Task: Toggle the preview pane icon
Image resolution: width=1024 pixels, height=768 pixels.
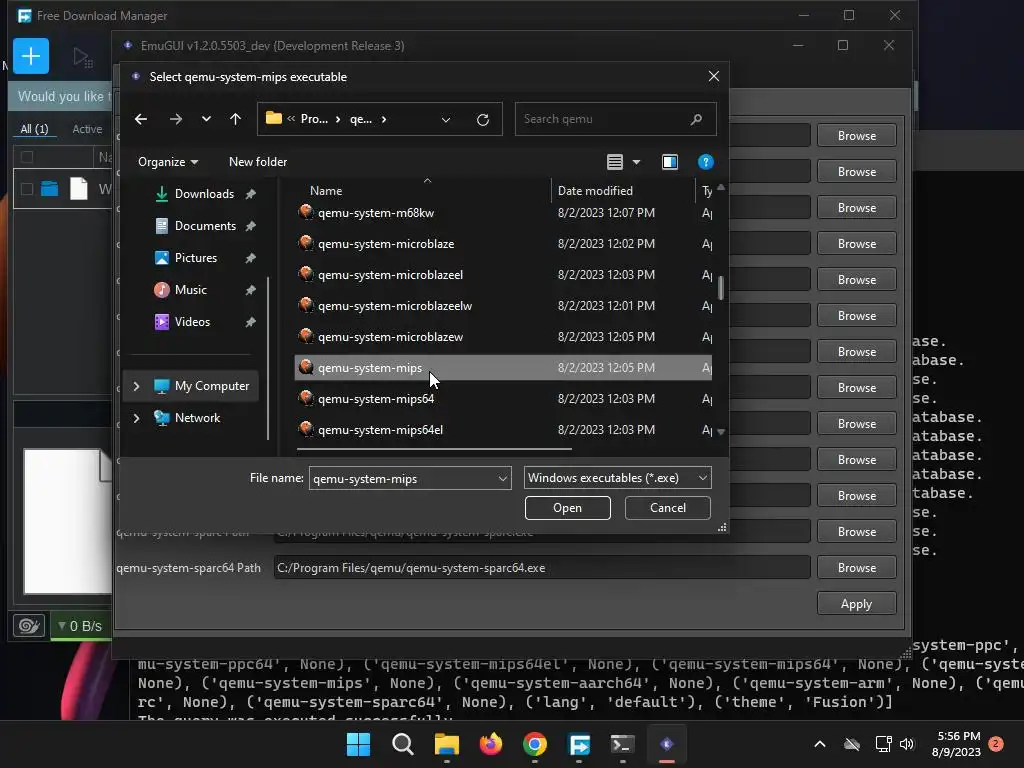Action: 669,162
